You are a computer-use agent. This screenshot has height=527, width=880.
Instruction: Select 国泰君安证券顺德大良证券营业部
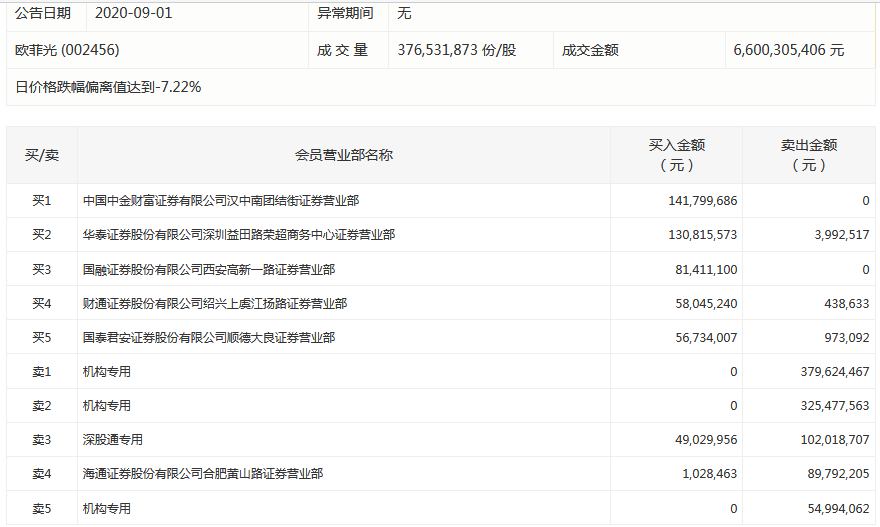coord(209,338)
